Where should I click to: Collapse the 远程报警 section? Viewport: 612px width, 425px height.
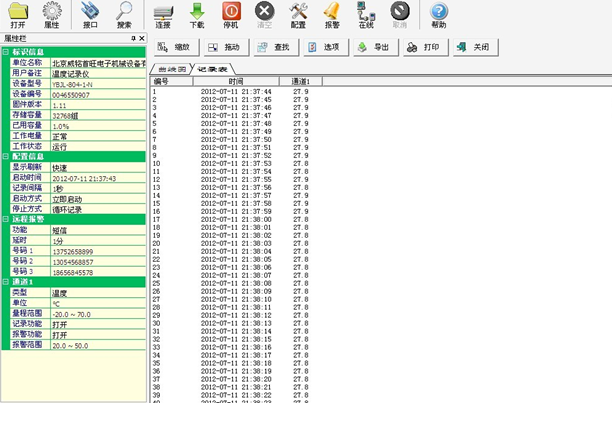coord(6,218)
